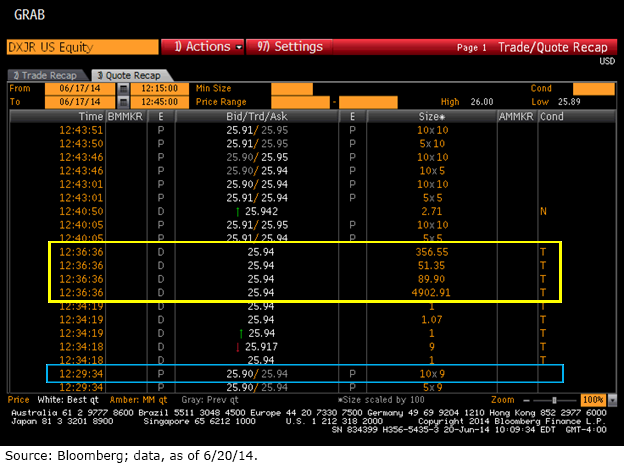The width and height of the screenshot is (624, 463).
Task: Click the 10x 9 size value
Action: point(432,374)
